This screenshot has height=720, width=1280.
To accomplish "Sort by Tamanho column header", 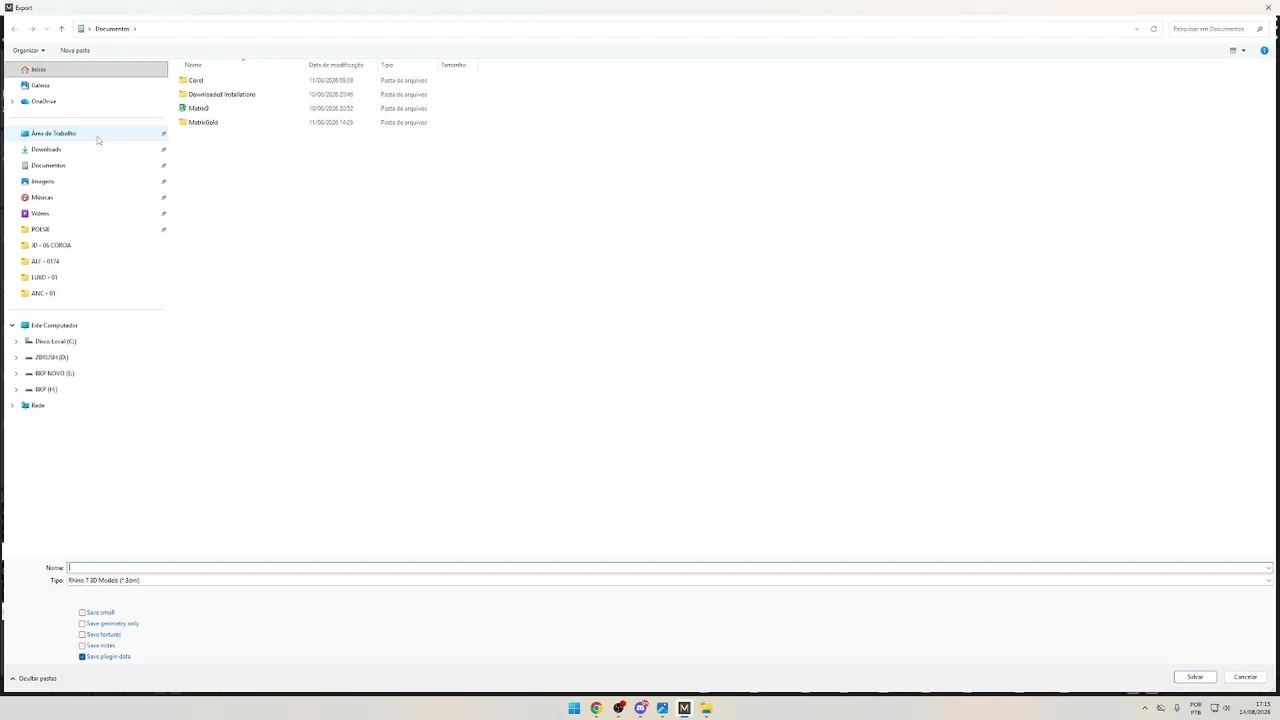I will 453,65.
